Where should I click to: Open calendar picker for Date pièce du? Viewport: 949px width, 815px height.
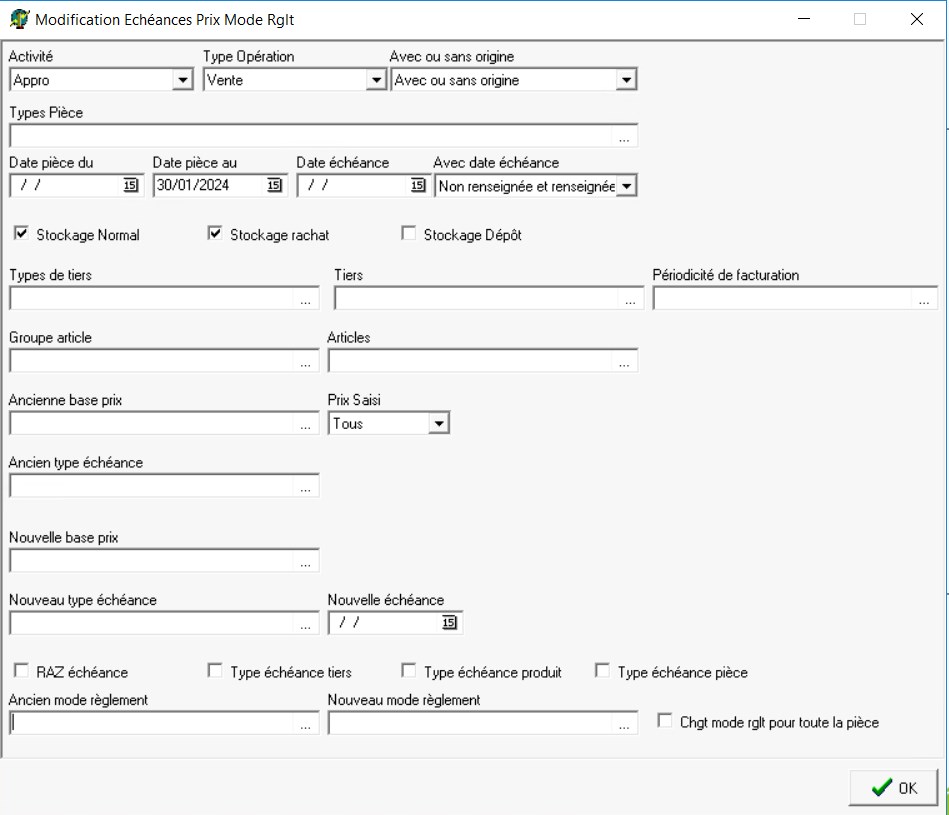point(131,185)
